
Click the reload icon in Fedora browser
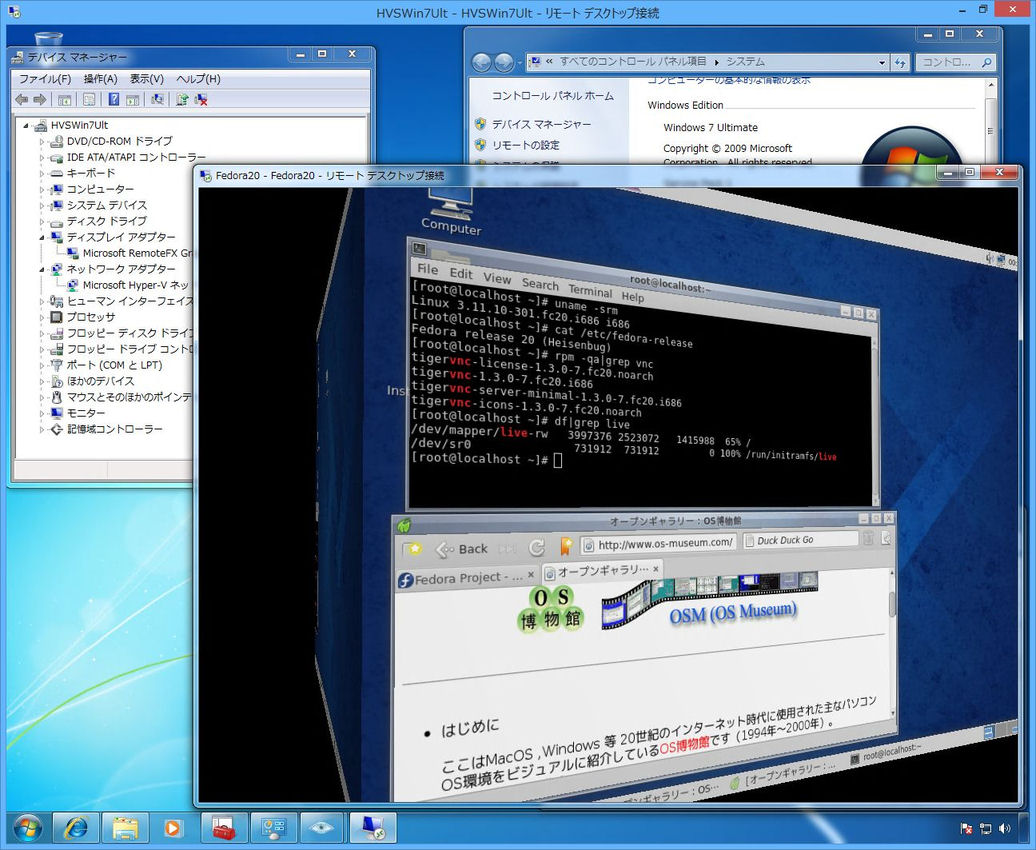click(536, 547)
